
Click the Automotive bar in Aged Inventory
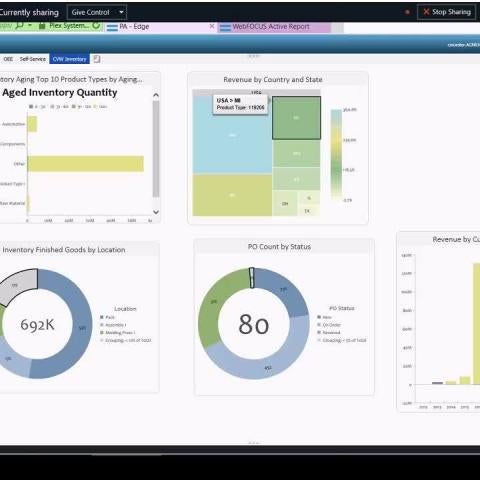[32, 124]
